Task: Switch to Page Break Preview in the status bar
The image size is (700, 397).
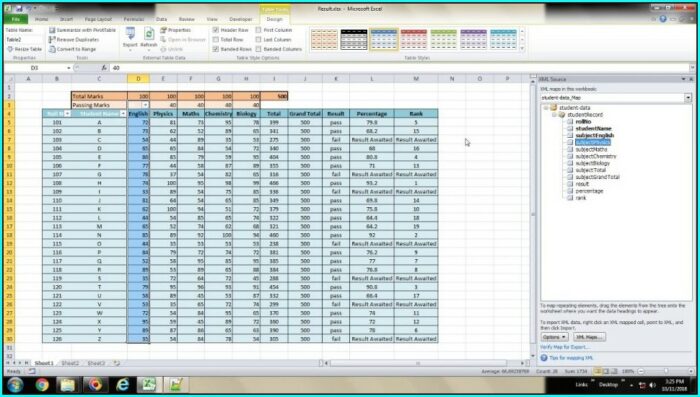Action: click(x=614, y=371)
